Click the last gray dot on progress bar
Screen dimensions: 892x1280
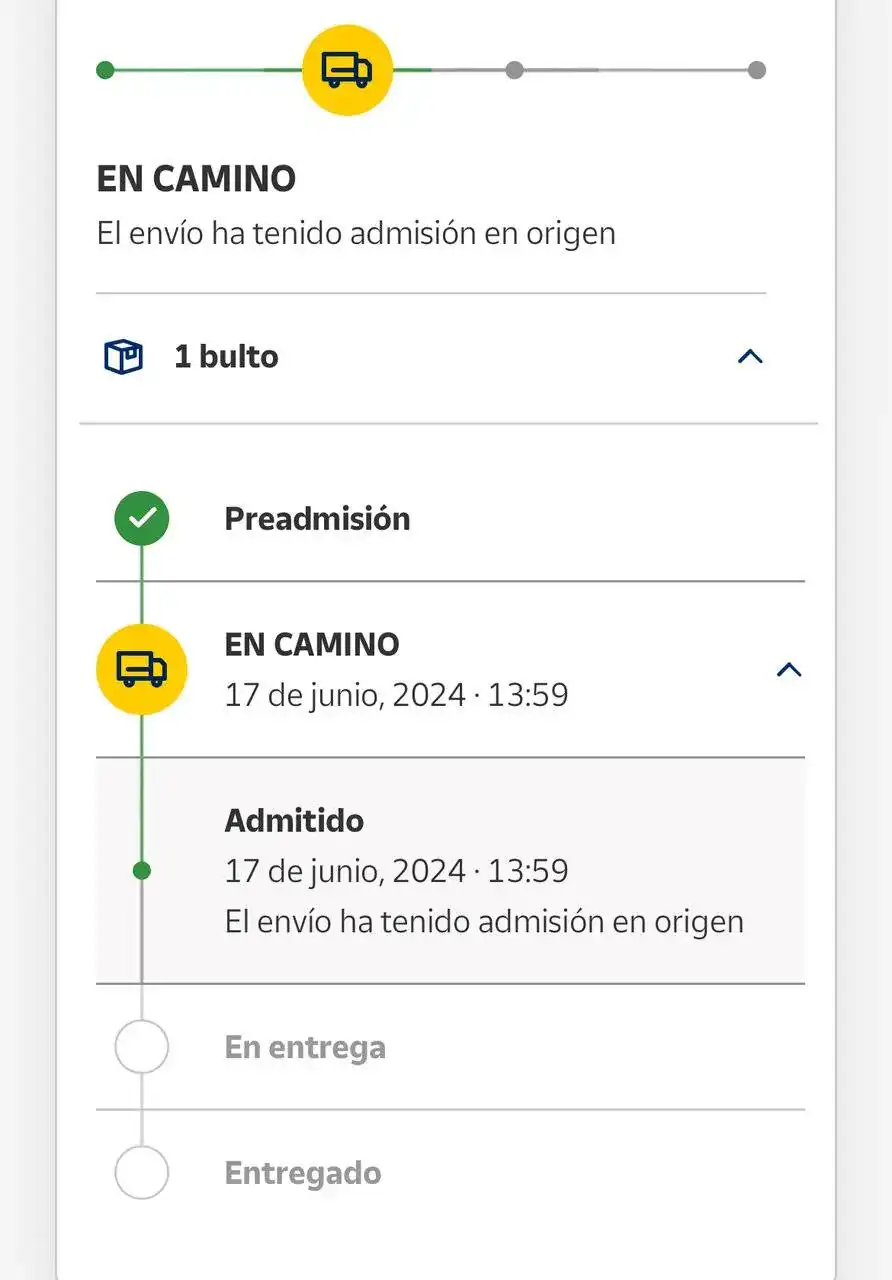coord(757,70)
